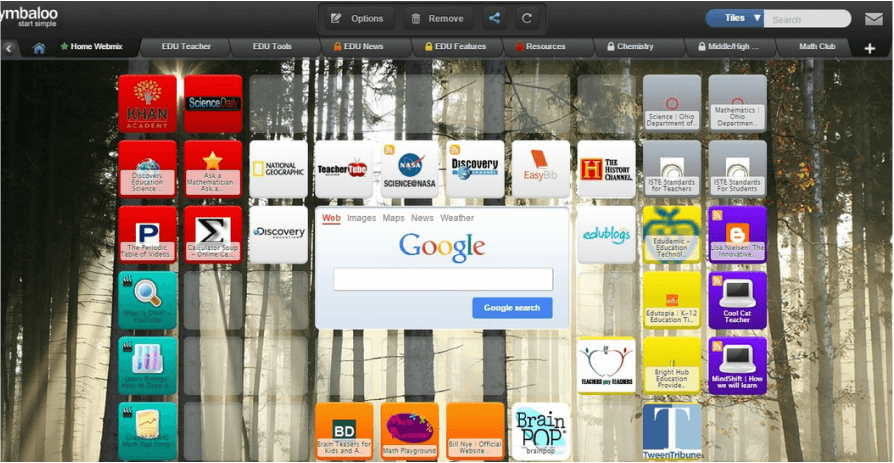Click the Options button
The height and width of the screenshot is (463, 894).
tap(359, 19)
